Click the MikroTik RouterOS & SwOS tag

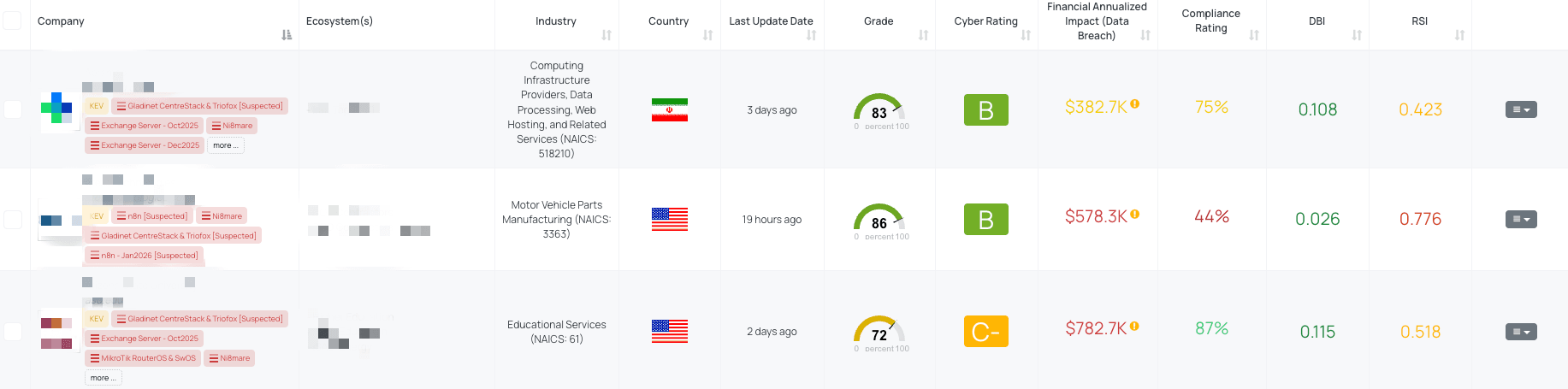pos(143,358)
